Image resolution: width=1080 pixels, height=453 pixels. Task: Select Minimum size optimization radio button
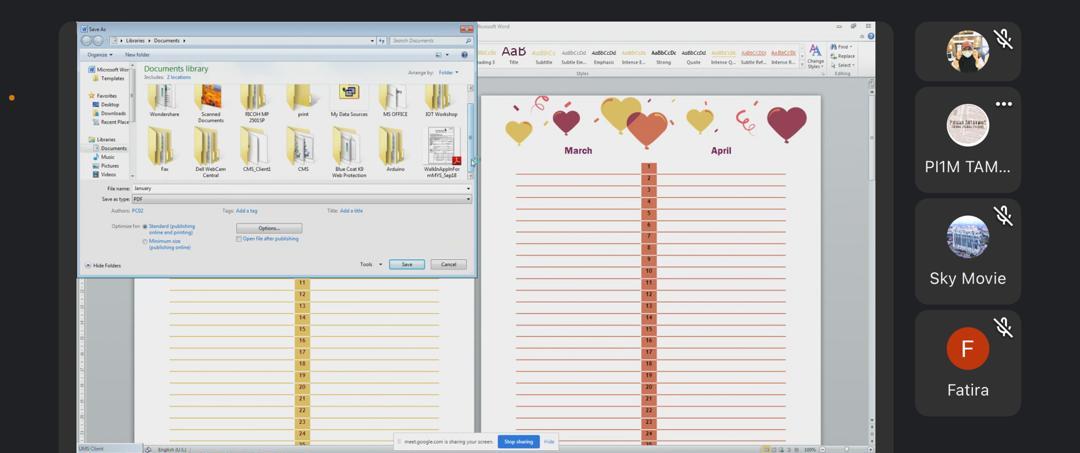145,242
